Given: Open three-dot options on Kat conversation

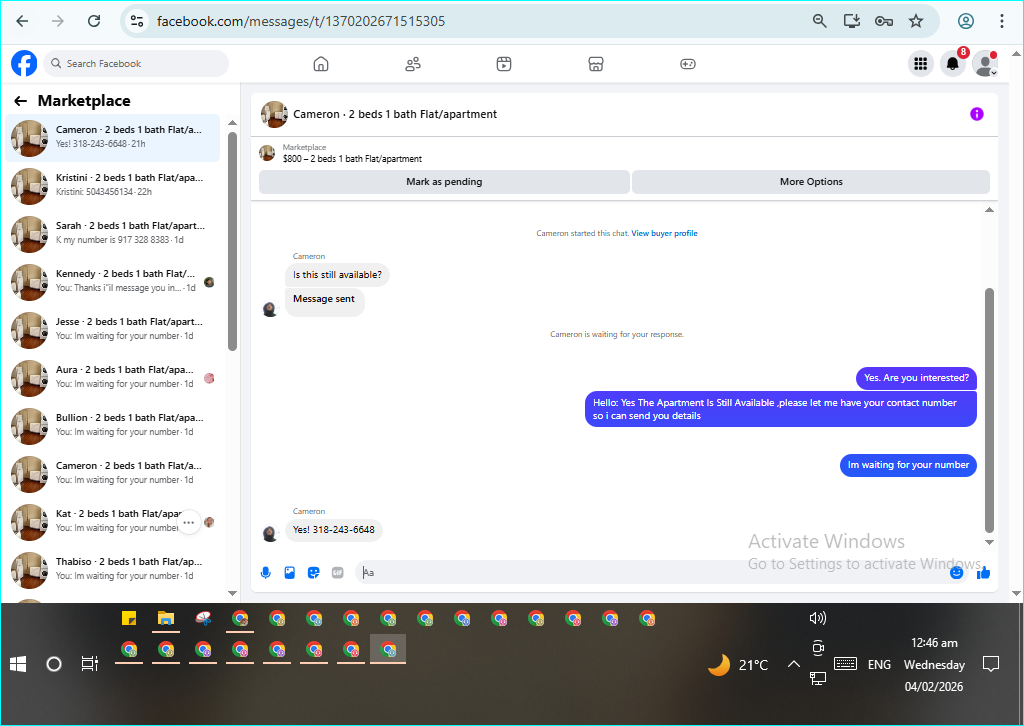Looking at the screenshot, I should (189, 522).
